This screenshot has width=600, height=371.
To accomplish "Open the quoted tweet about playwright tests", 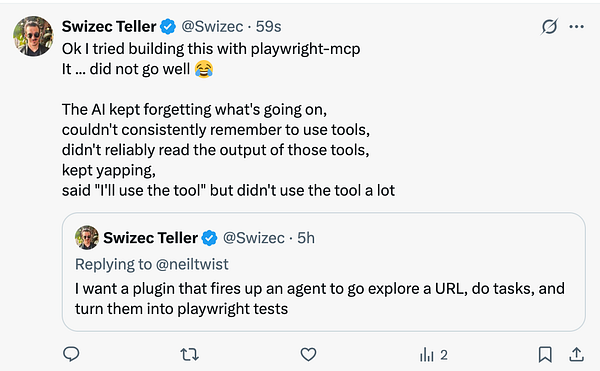I will (324, 272).
